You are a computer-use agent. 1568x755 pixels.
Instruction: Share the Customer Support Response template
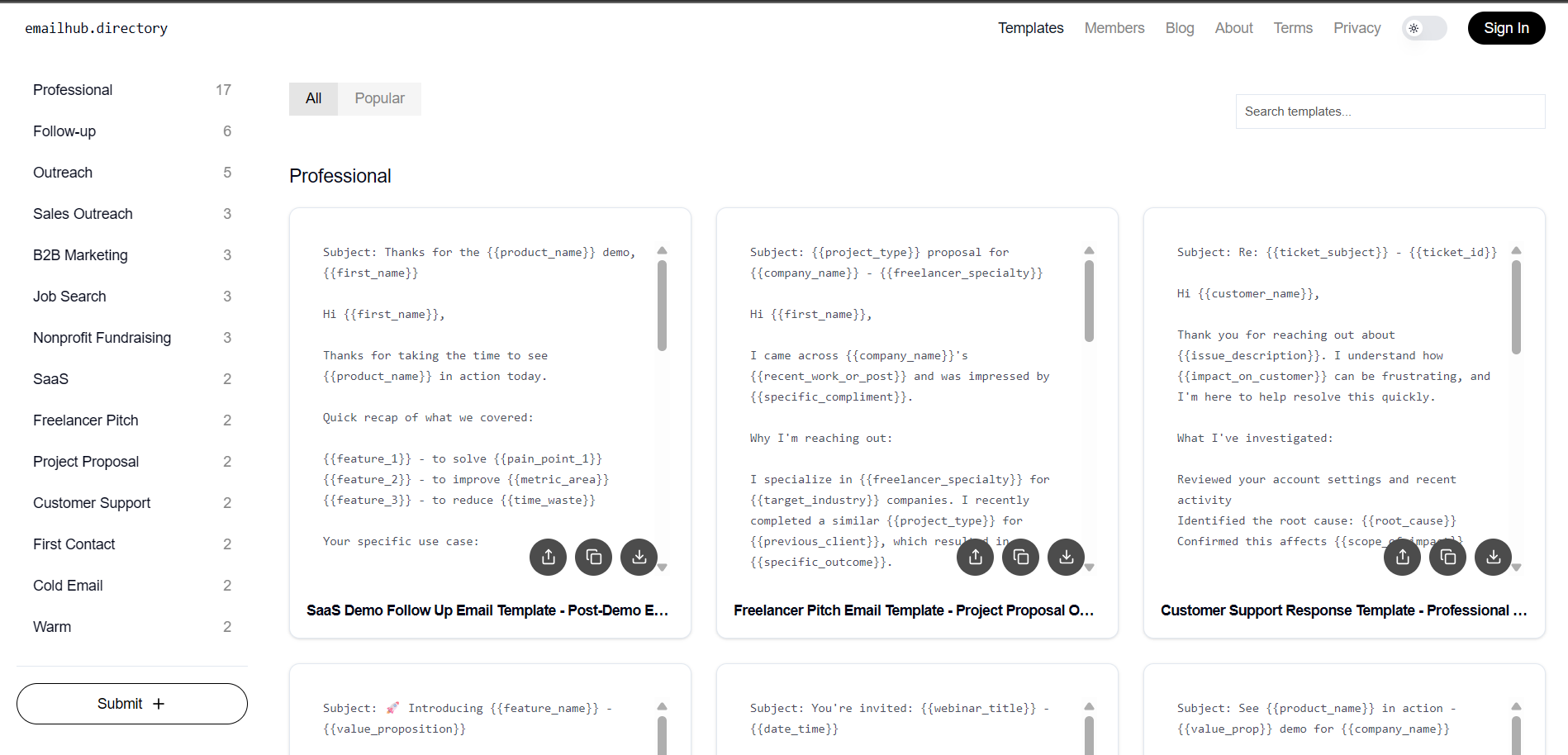click(x=1402, y=557)
